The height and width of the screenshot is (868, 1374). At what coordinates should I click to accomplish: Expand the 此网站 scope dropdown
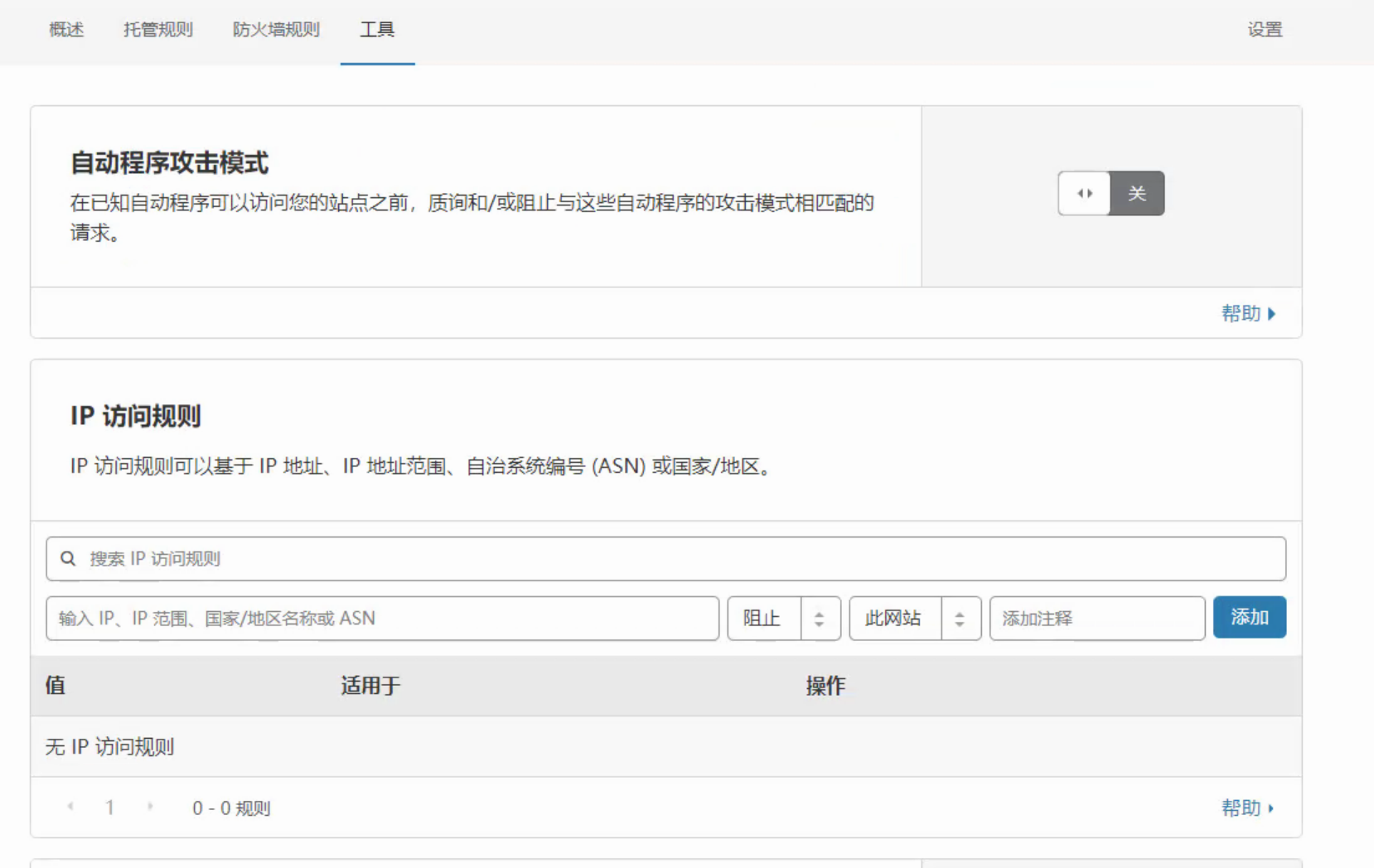pos(895,619)
